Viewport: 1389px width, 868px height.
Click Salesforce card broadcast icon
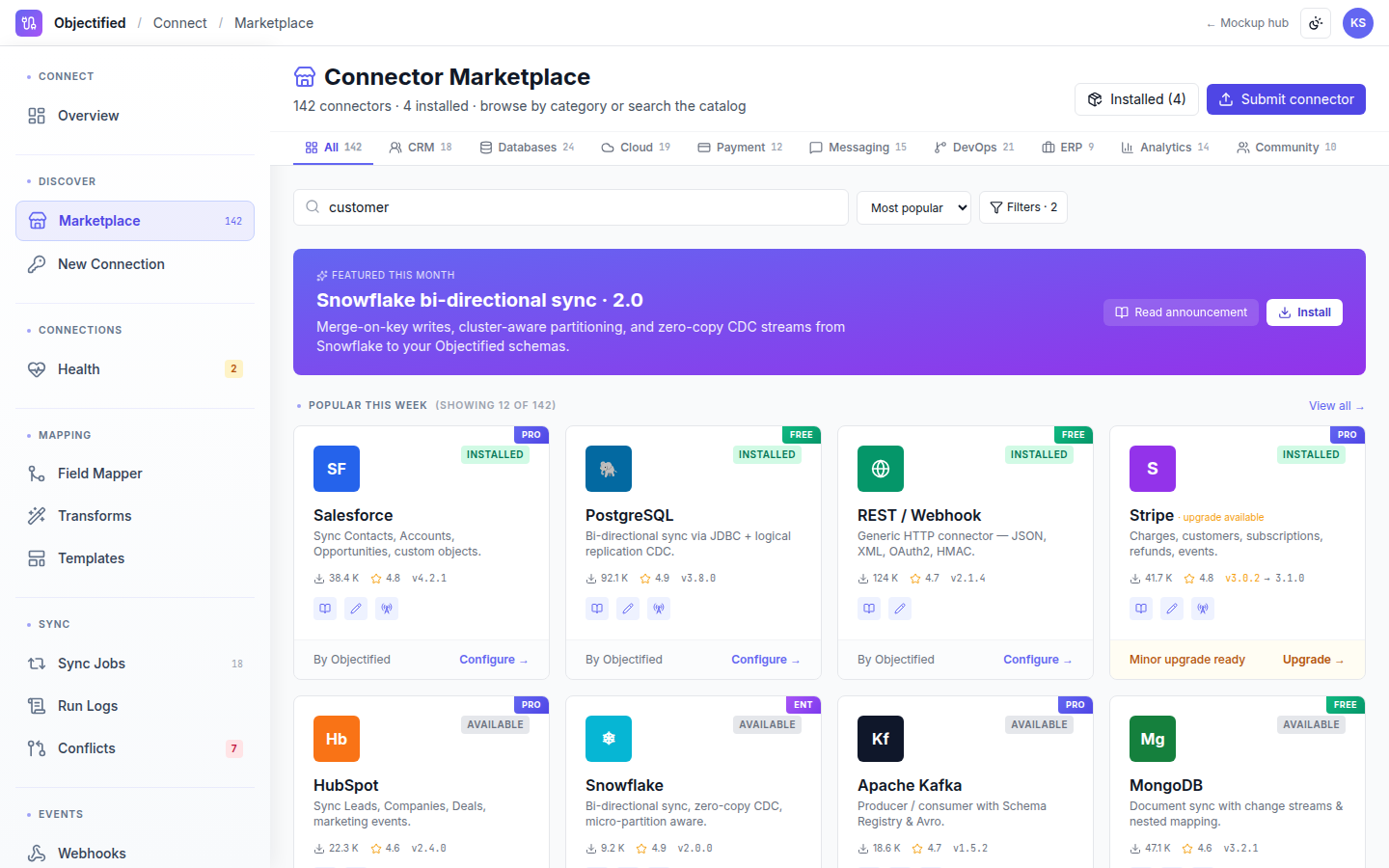(x=387, y=609)
